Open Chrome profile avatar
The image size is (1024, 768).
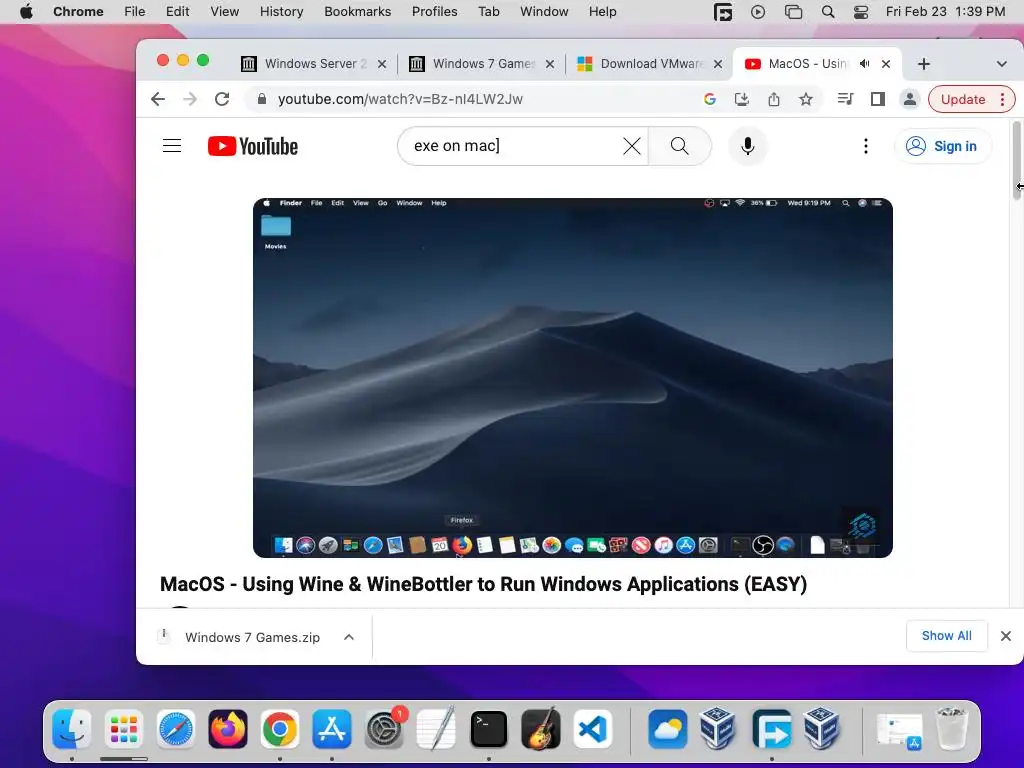click(x=909, y=99)
